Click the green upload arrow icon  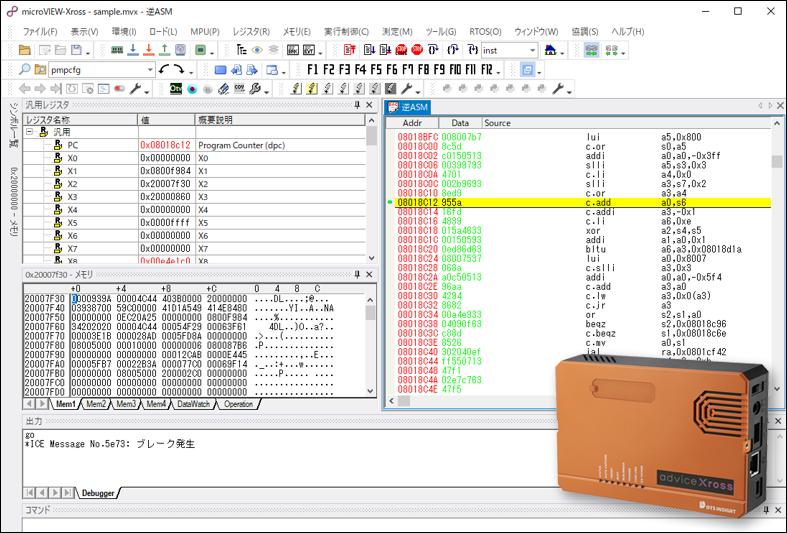click(165, 50)
